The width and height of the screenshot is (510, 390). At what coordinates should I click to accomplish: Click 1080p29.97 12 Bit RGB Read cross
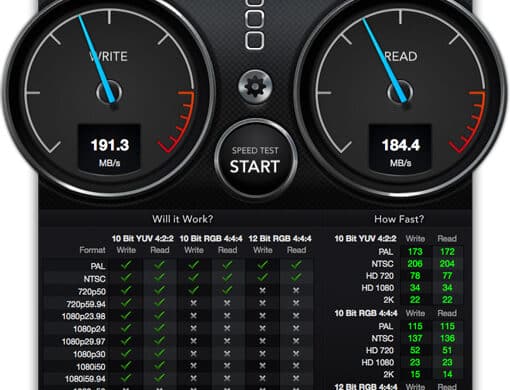pos(296,341)
